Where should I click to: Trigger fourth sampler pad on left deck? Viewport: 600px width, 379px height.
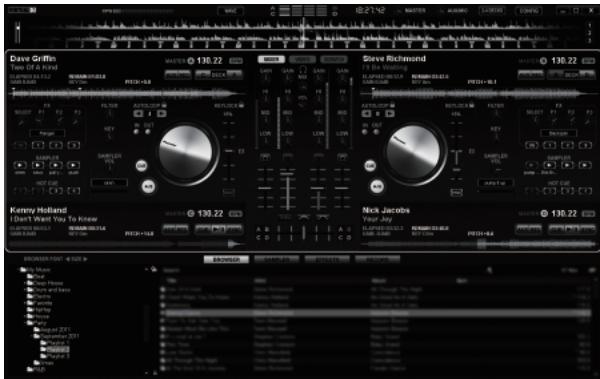pyautogui.click(x=73, y=165)
